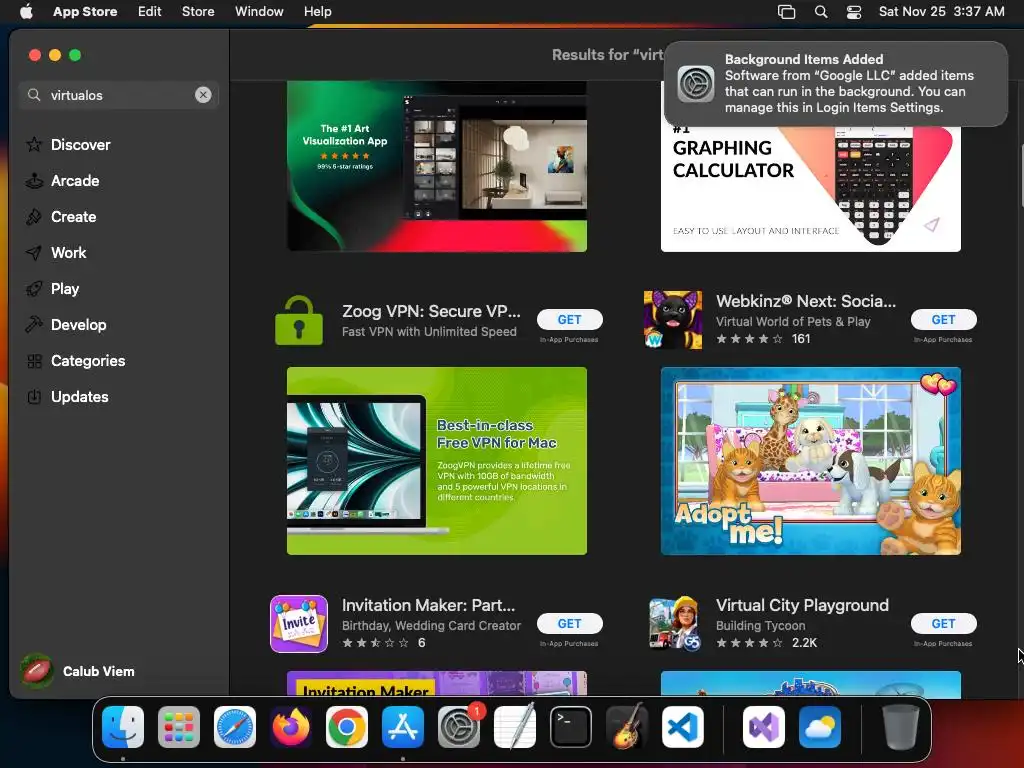View the graphing calculator screenshot
Image resolution: width=1024 pixels, height=768 pixels.
tap(810, 189)
